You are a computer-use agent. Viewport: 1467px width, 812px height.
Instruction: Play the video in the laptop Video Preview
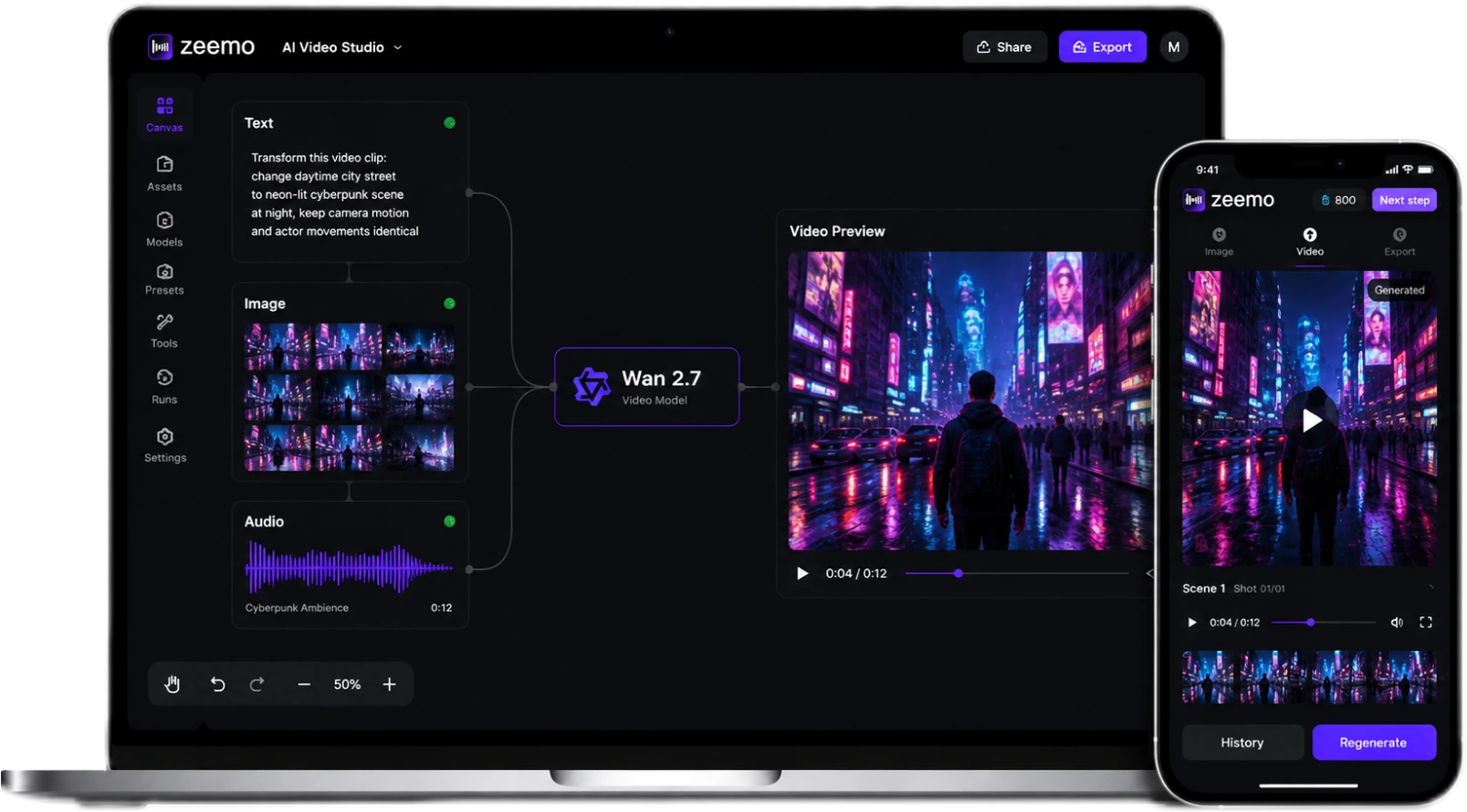pos(802,574)
